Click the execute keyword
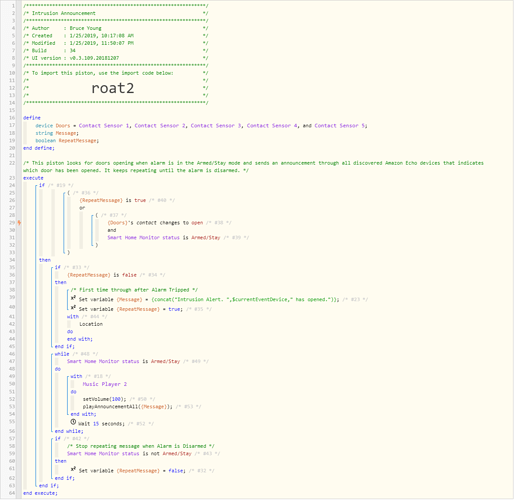 pyautogui.click(x=33, y=178)
